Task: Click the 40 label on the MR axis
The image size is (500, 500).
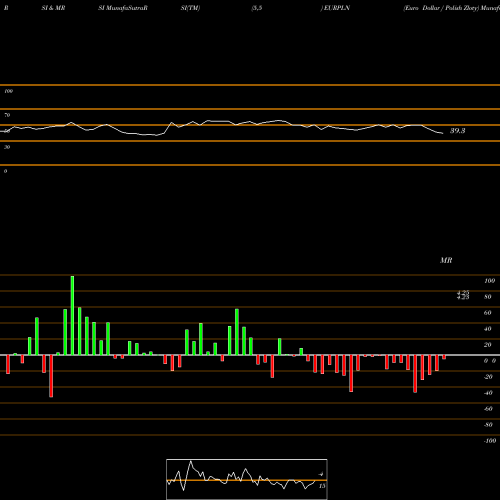Action: [x=488, y=329]
